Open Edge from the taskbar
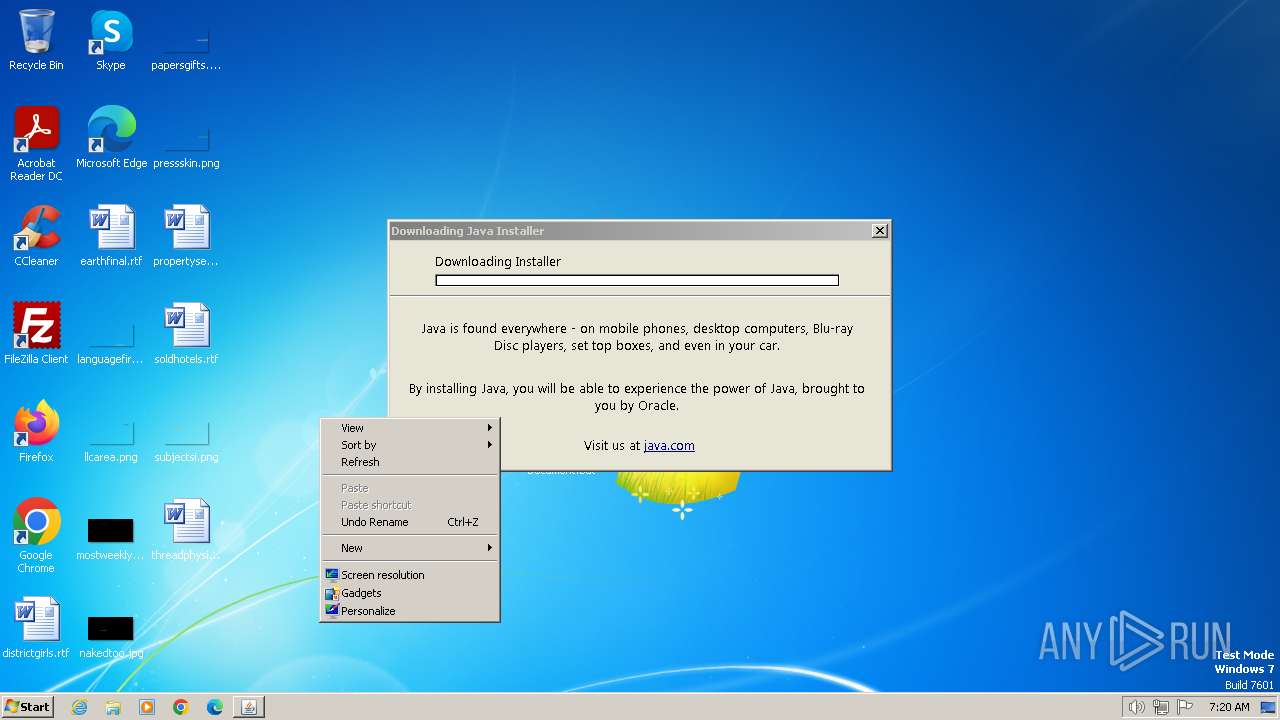1280x720 pixels. [215, 707]
